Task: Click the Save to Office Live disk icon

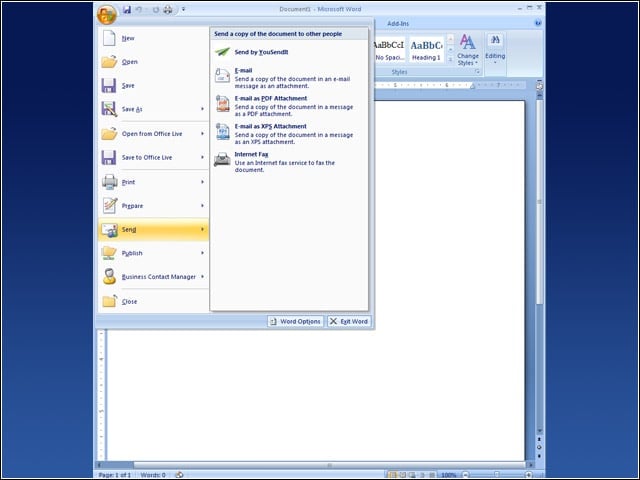Action: pyautogui.click(x=109, y=158)
